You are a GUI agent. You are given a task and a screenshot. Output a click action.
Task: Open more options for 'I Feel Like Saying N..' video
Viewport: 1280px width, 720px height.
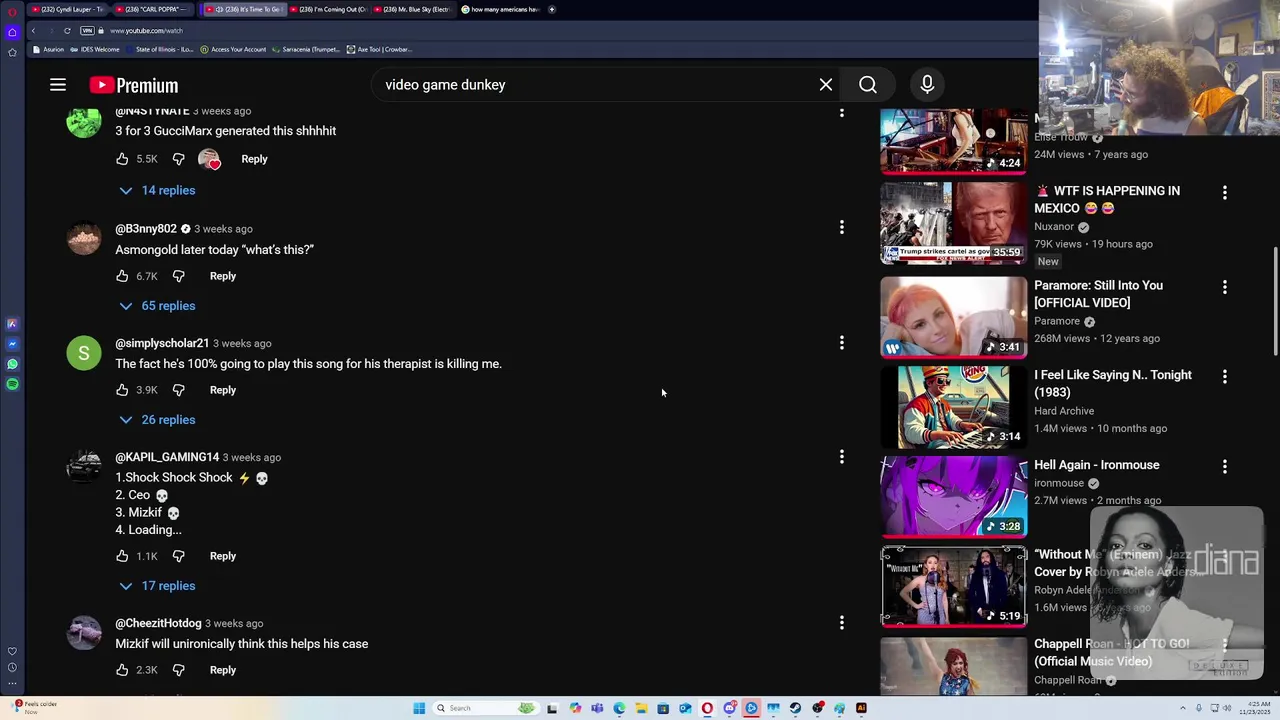pyautogui.click(x=1225, y=377)
